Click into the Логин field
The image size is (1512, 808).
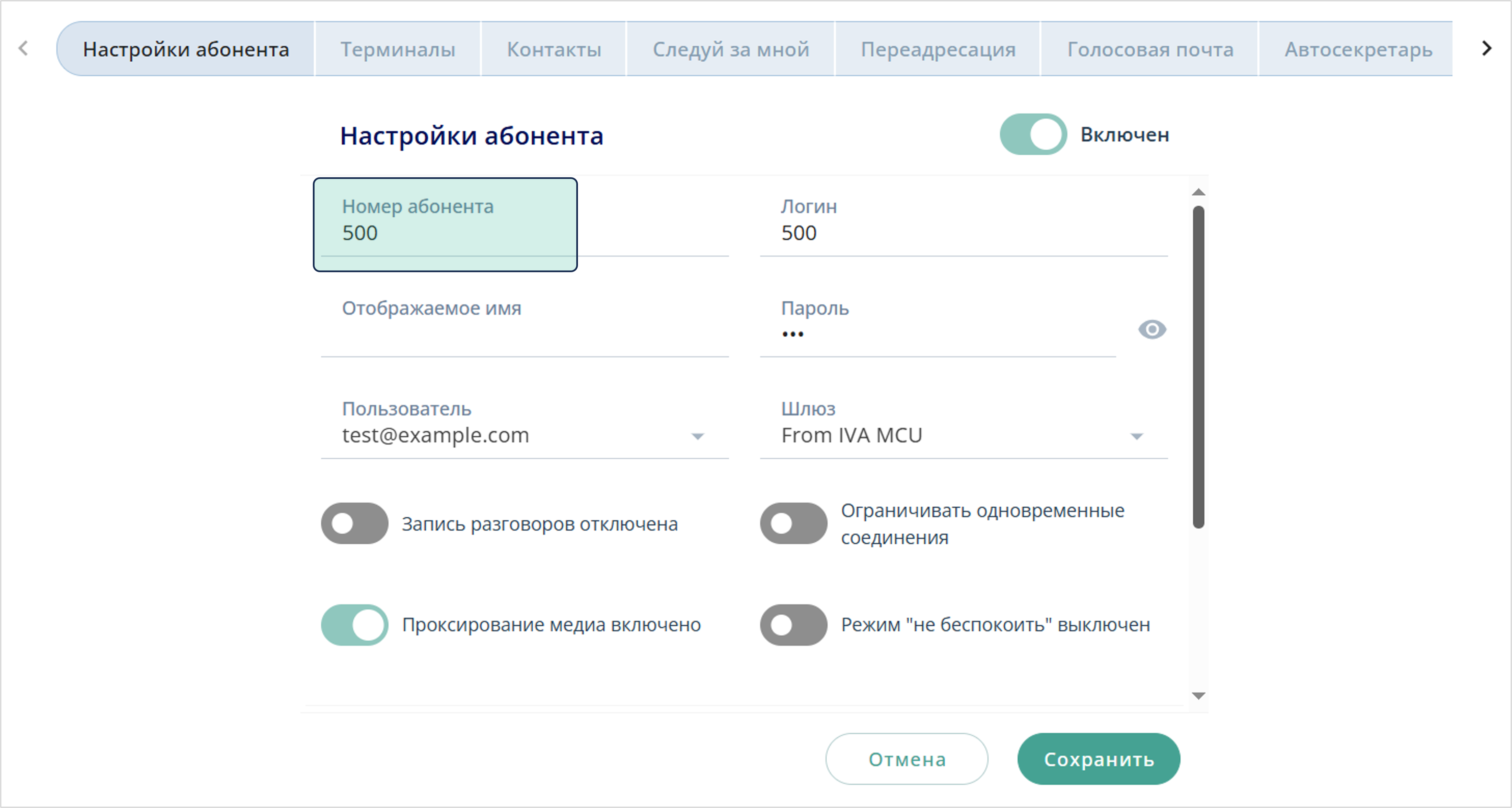coord(962,233)
